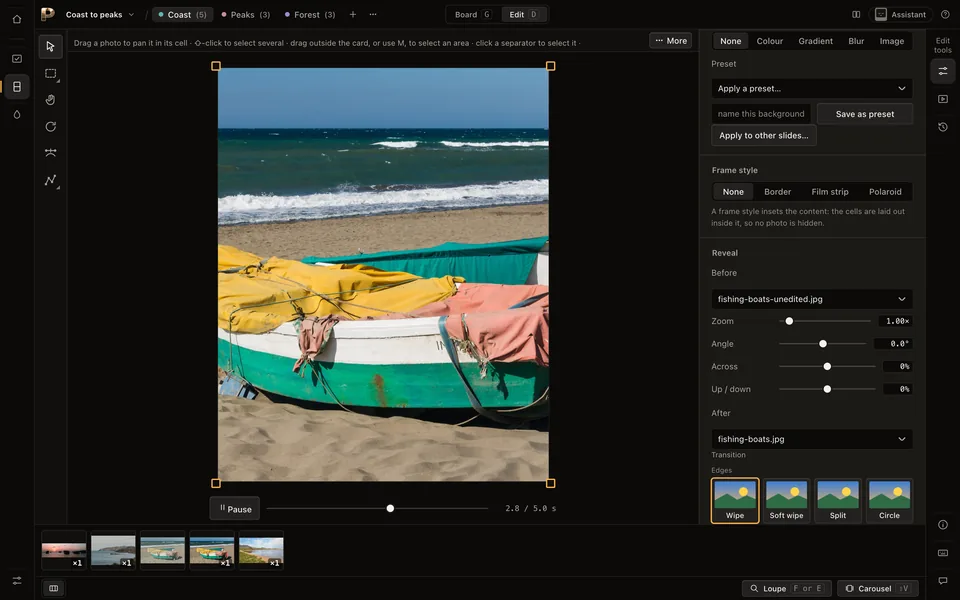Open the help question mark icon
The width and height of the screenshot is (960, 600).
945,15
